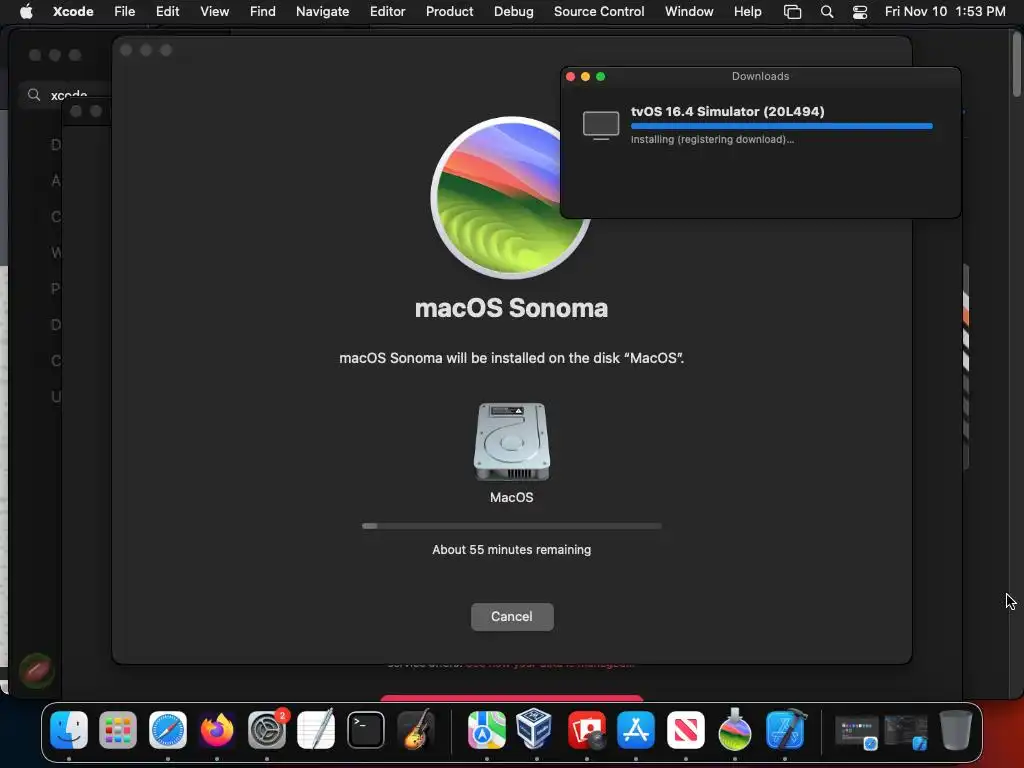Open the Product menu
Image resolution: width=1024 pixels, height=768 pixels.
coord(449,11)
